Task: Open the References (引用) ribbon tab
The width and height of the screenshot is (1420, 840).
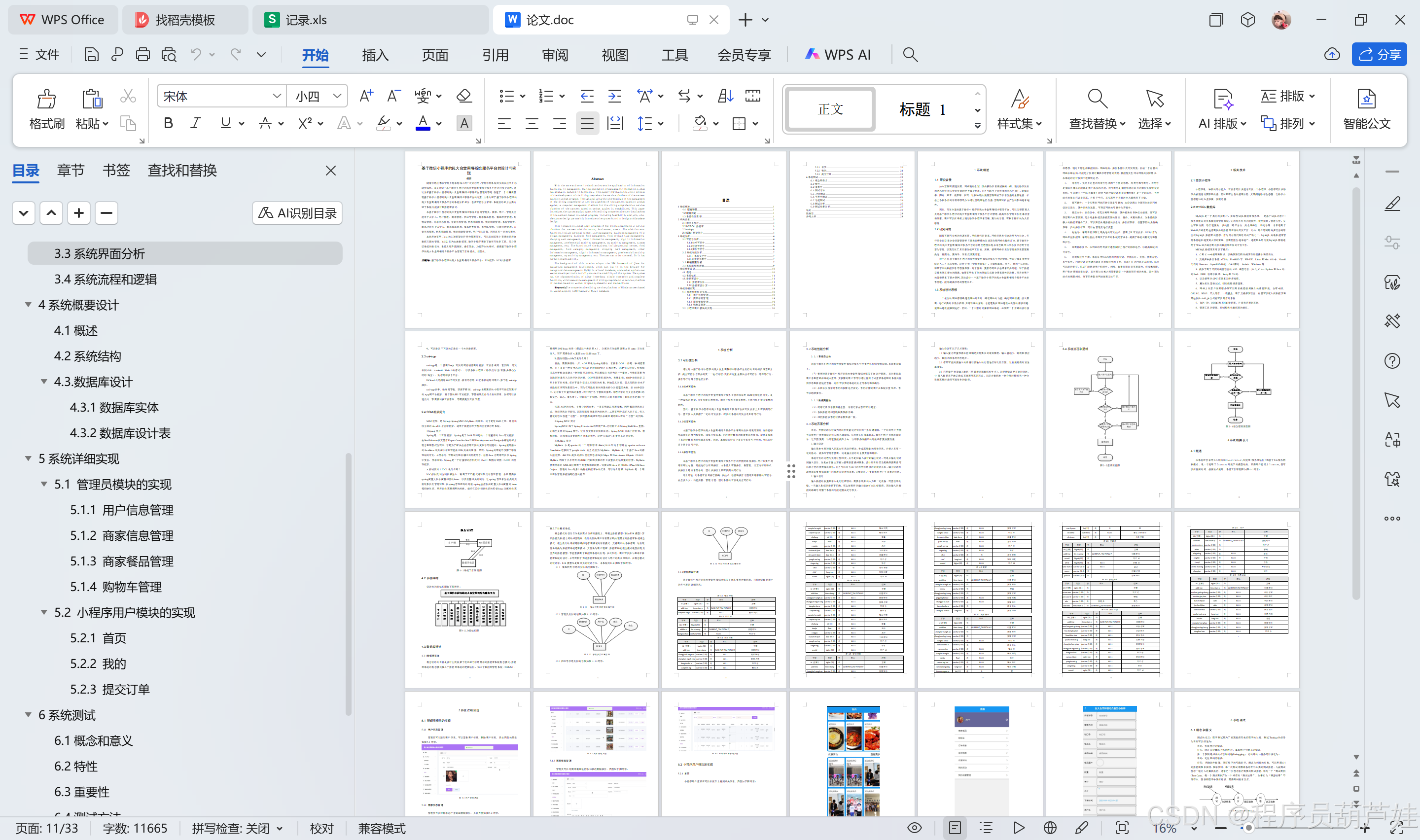Action: click(495, 55)
